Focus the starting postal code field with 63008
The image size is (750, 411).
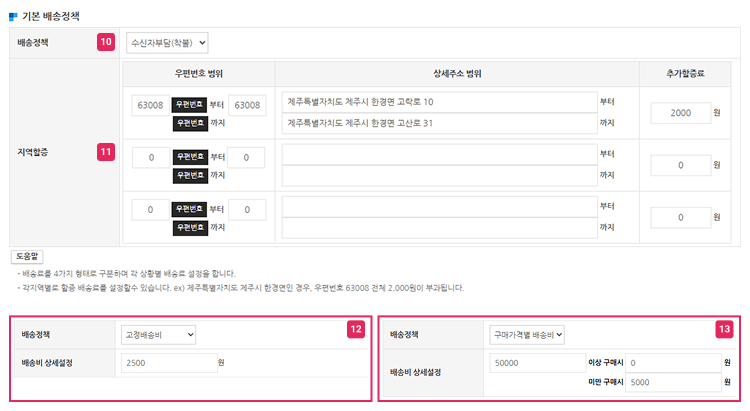pos(151,105)
